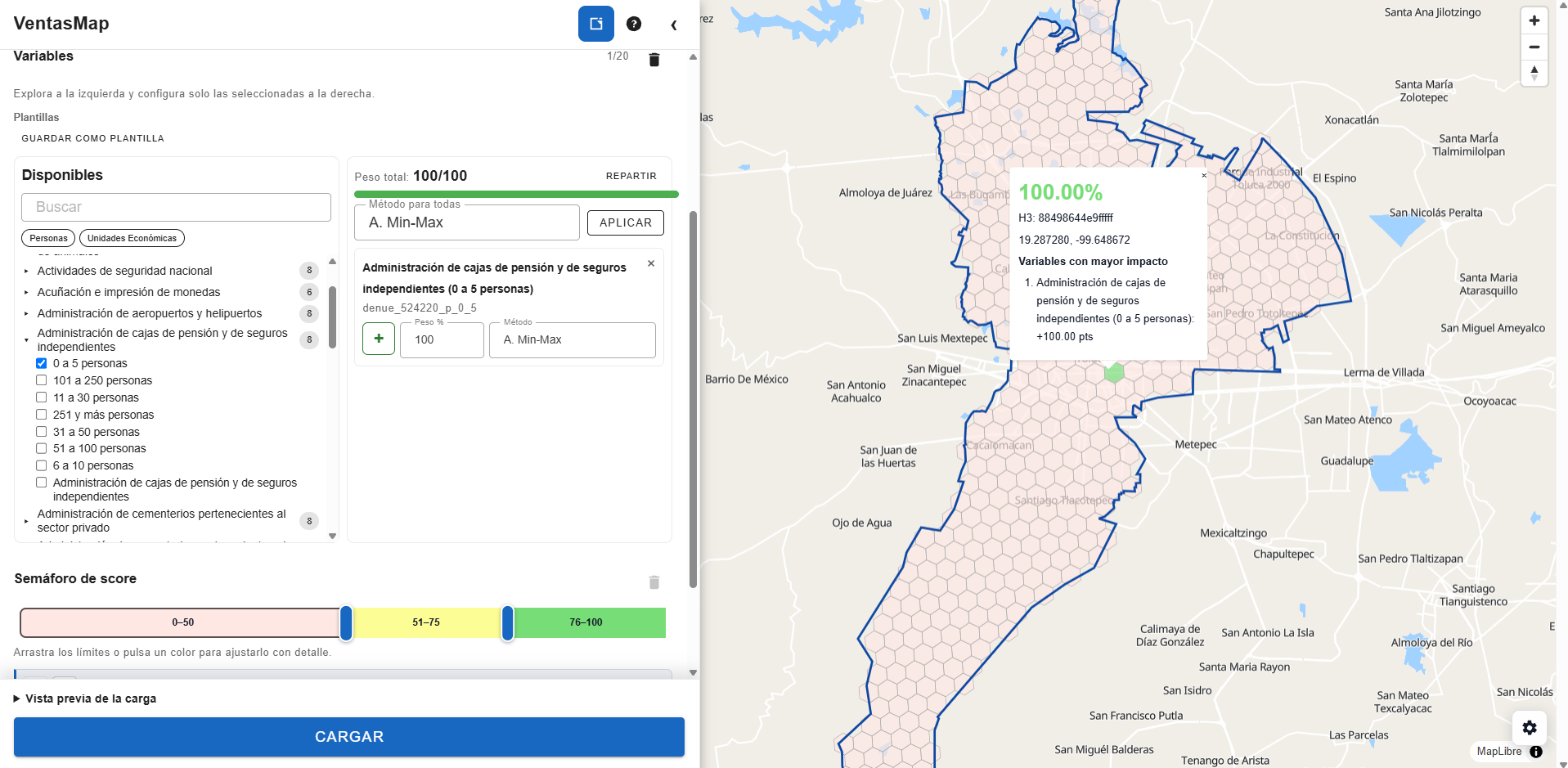The width and height of the screenshot is (1568, 768).
Task: Click GUARDAR COMO PLANTILLA
Action: coord(93,138)
